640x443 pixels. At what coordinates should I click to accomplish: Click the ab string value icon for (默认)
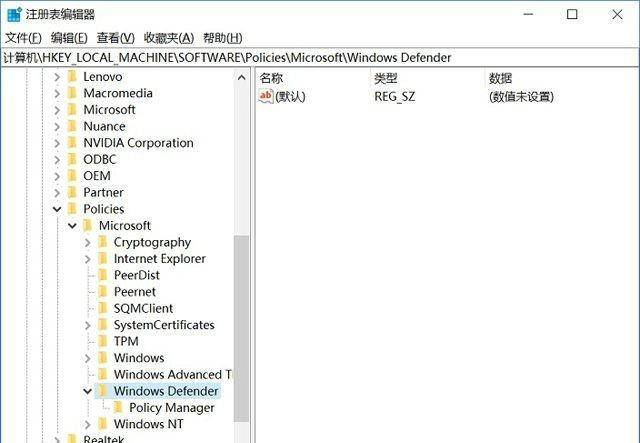(x=266, y=96)
